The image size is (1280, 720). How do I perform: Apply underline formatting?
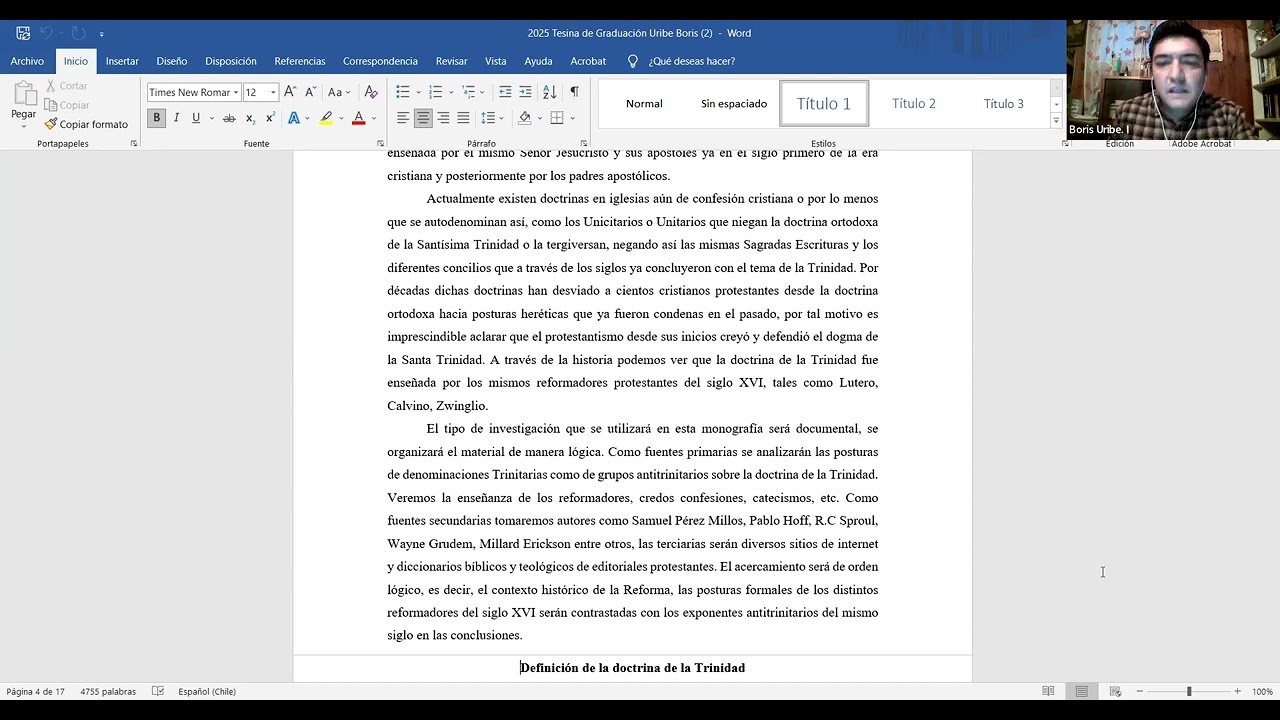point(196,118)
